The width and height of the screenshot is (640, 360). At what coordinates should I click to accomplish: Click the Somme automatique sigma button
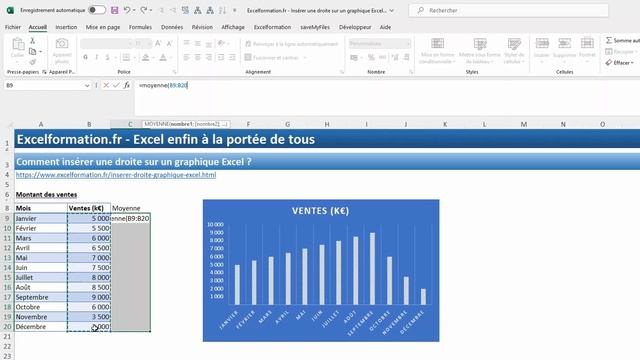(x=622, y=40)
